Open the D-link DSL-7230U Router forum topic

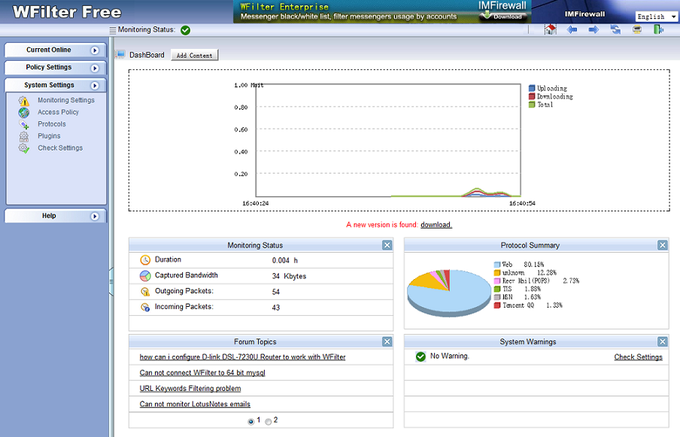click(x=242, y=357)
